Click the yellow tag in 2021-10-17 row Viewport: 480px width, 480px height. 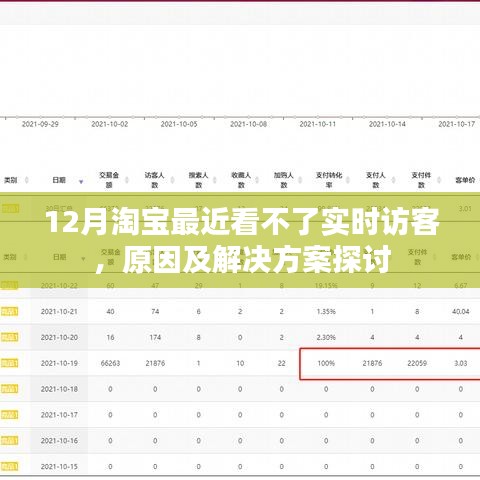click(x=10, y=415)
